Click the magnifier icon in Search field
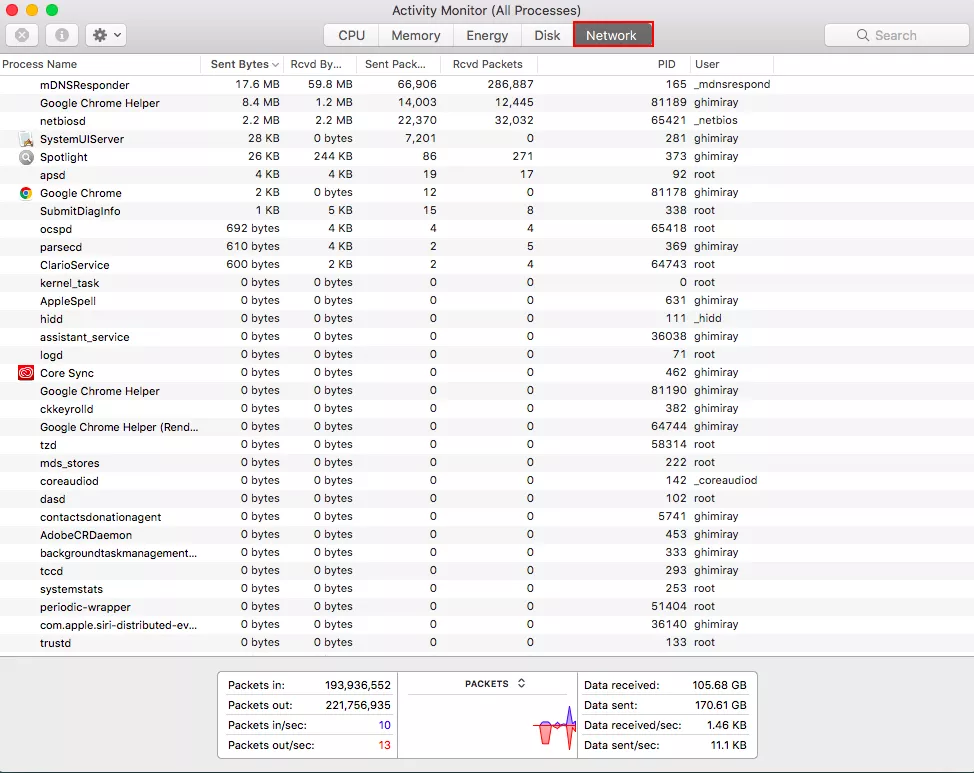Viewport: 974px width, 773px height. (863, 35)
